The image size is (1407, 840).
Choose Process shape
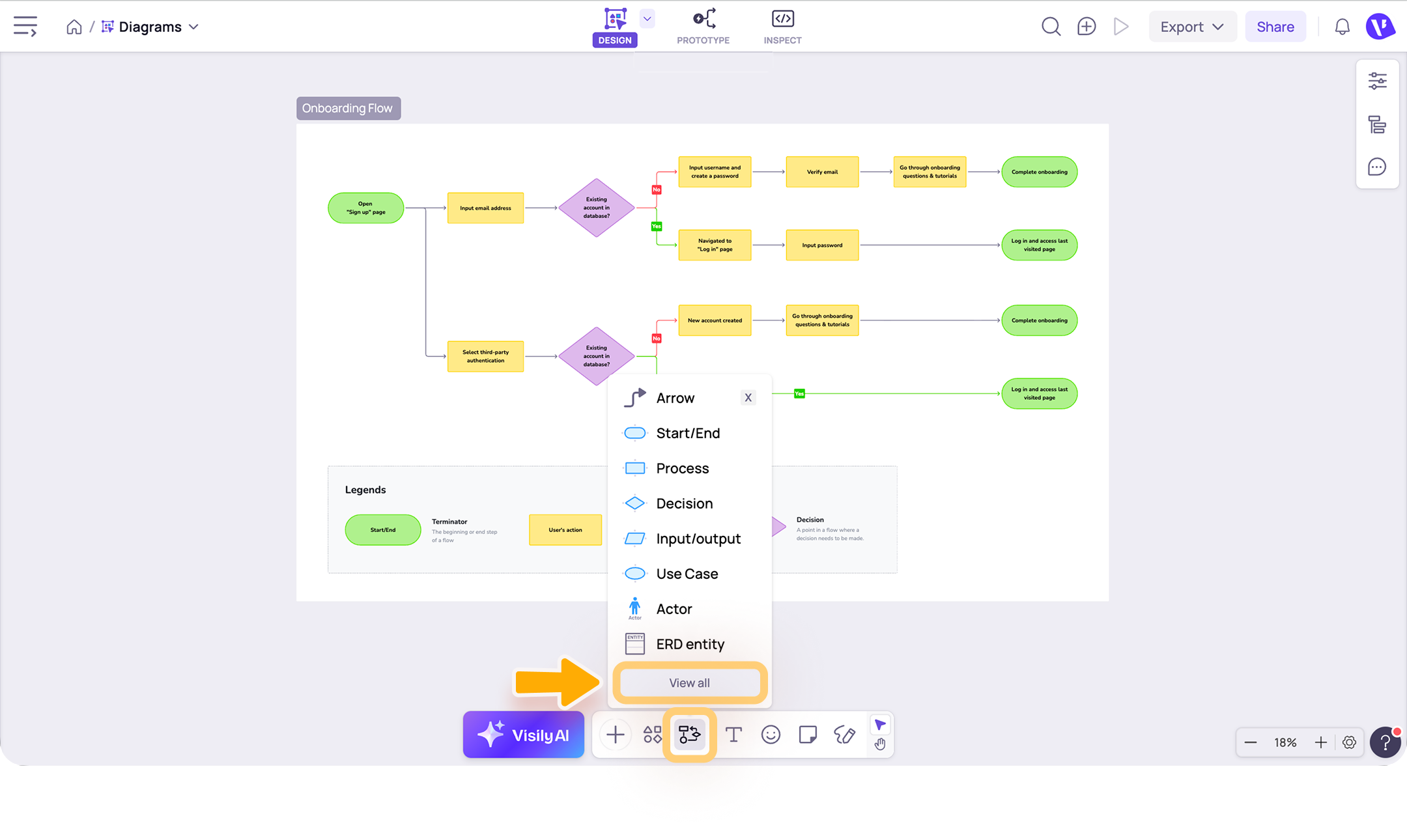pos(689,468)
